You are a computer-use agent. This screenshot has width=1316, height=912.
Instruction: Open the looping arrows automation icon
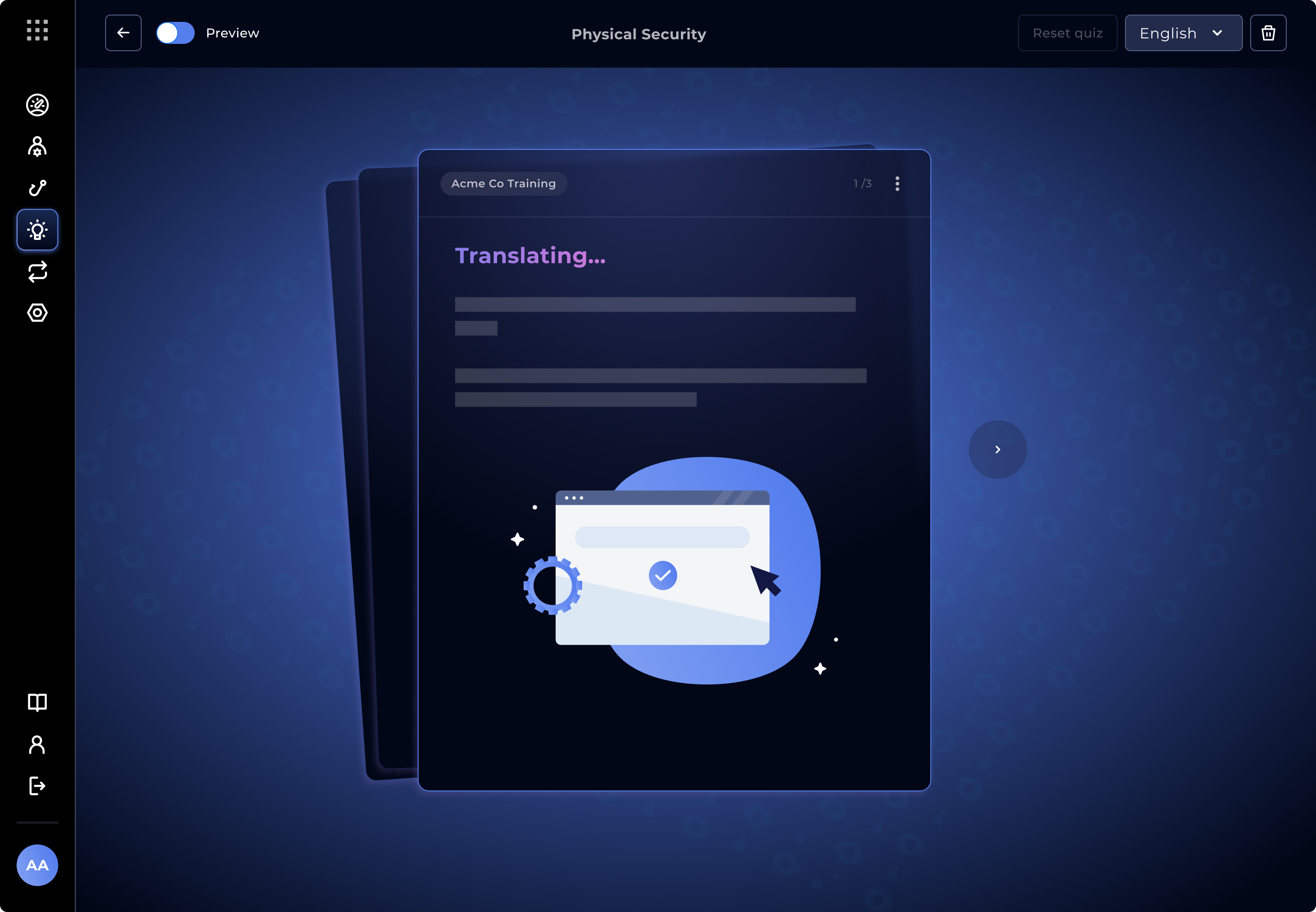(37, 271)
